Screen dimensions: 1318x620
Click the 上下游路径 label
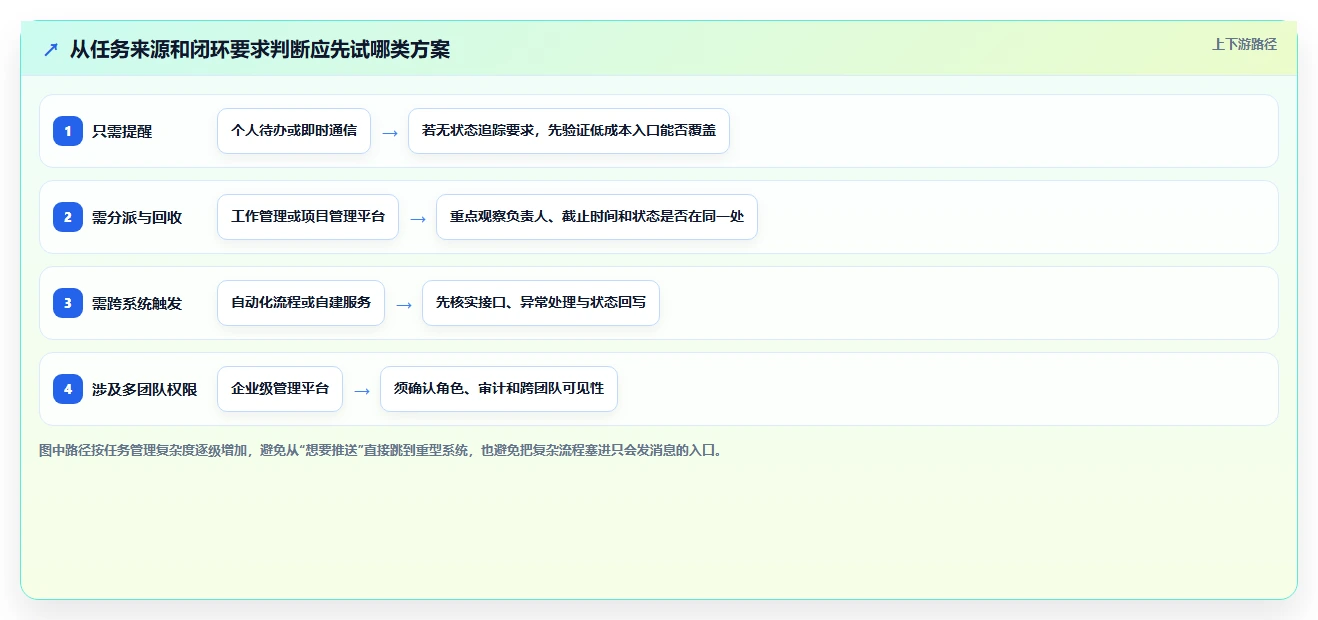pyautogui.click(x=1244, y=44)
